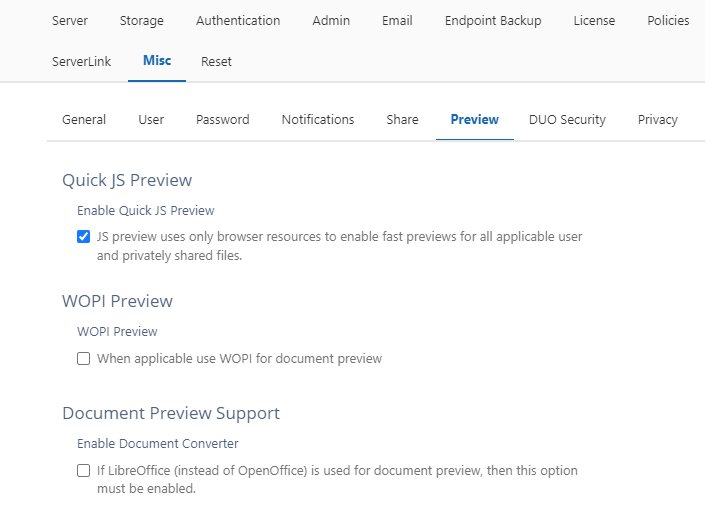The width and height of the screenshot is (705, 532).
Task: Select the ServerLink tab
Action: [x=84, y=61]
